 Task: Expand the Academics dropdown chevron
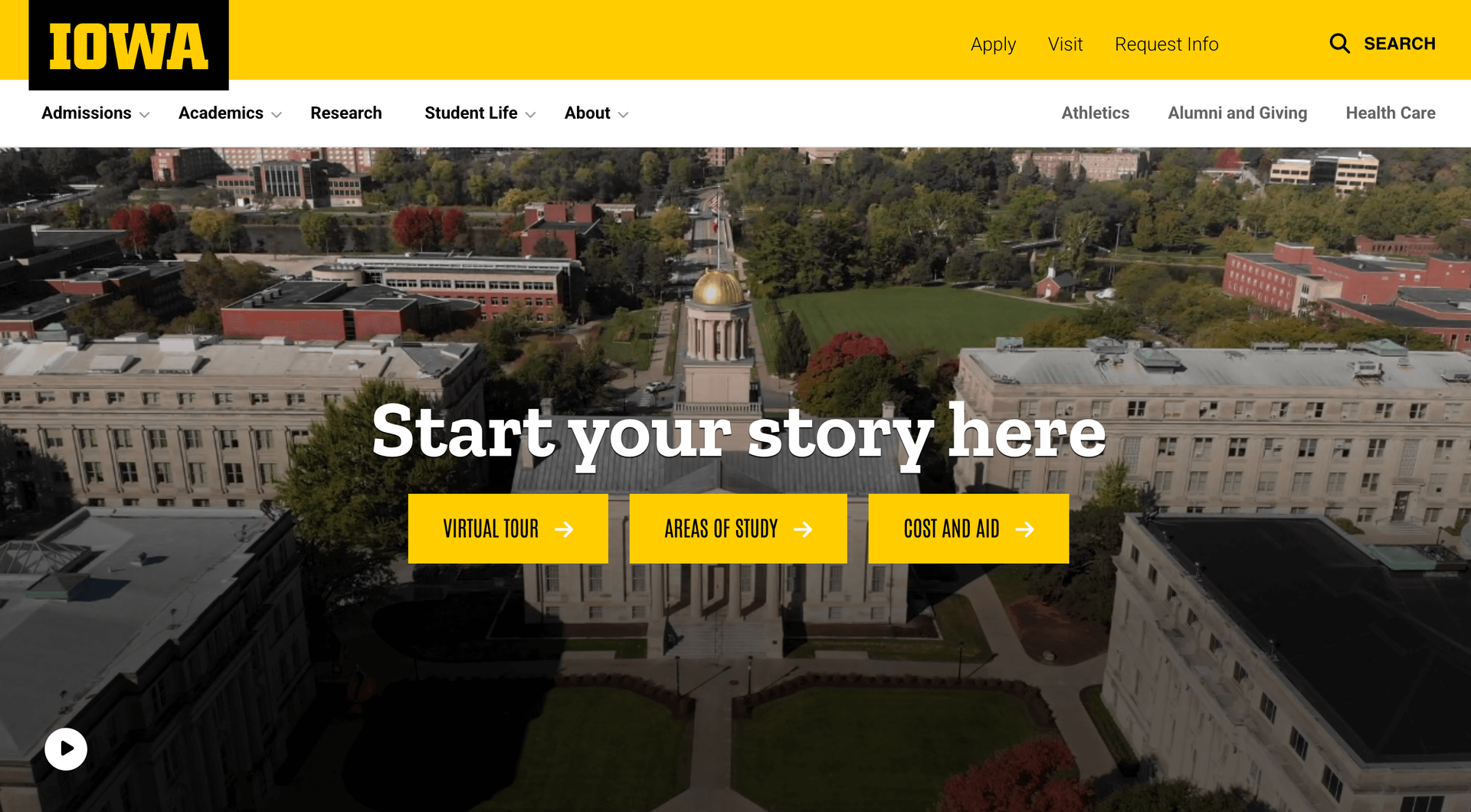[277, 115]
